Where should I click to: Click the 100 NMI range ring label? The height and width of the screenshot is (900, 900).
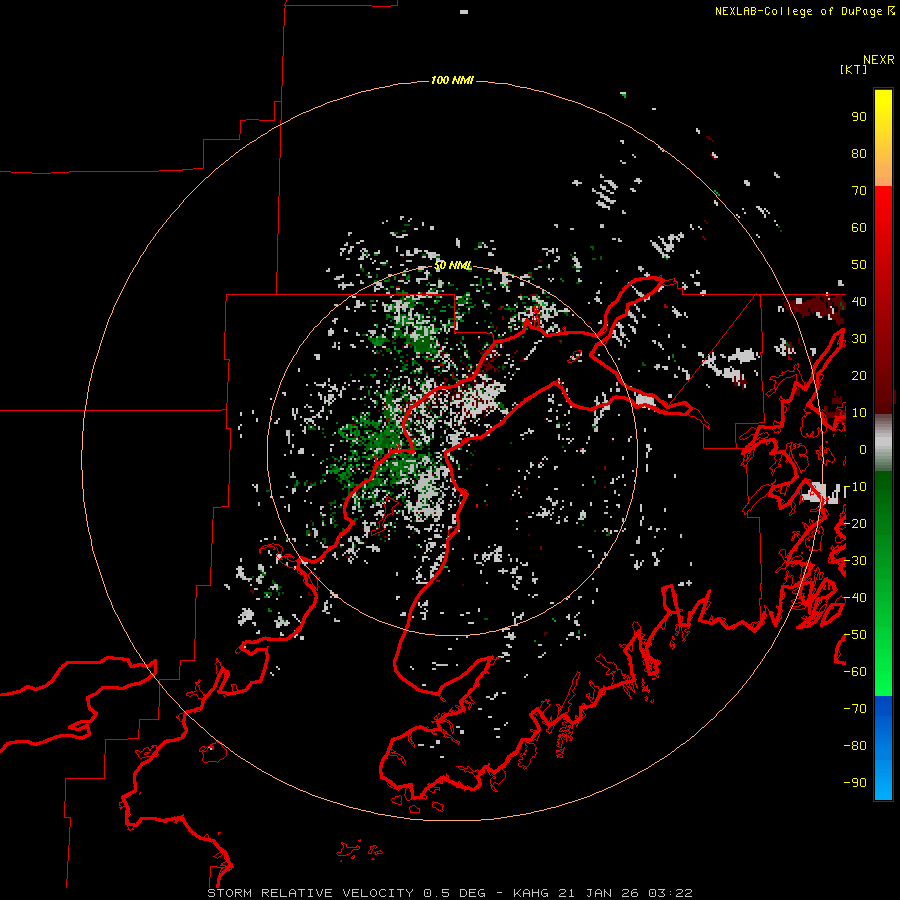coord(452,80)
